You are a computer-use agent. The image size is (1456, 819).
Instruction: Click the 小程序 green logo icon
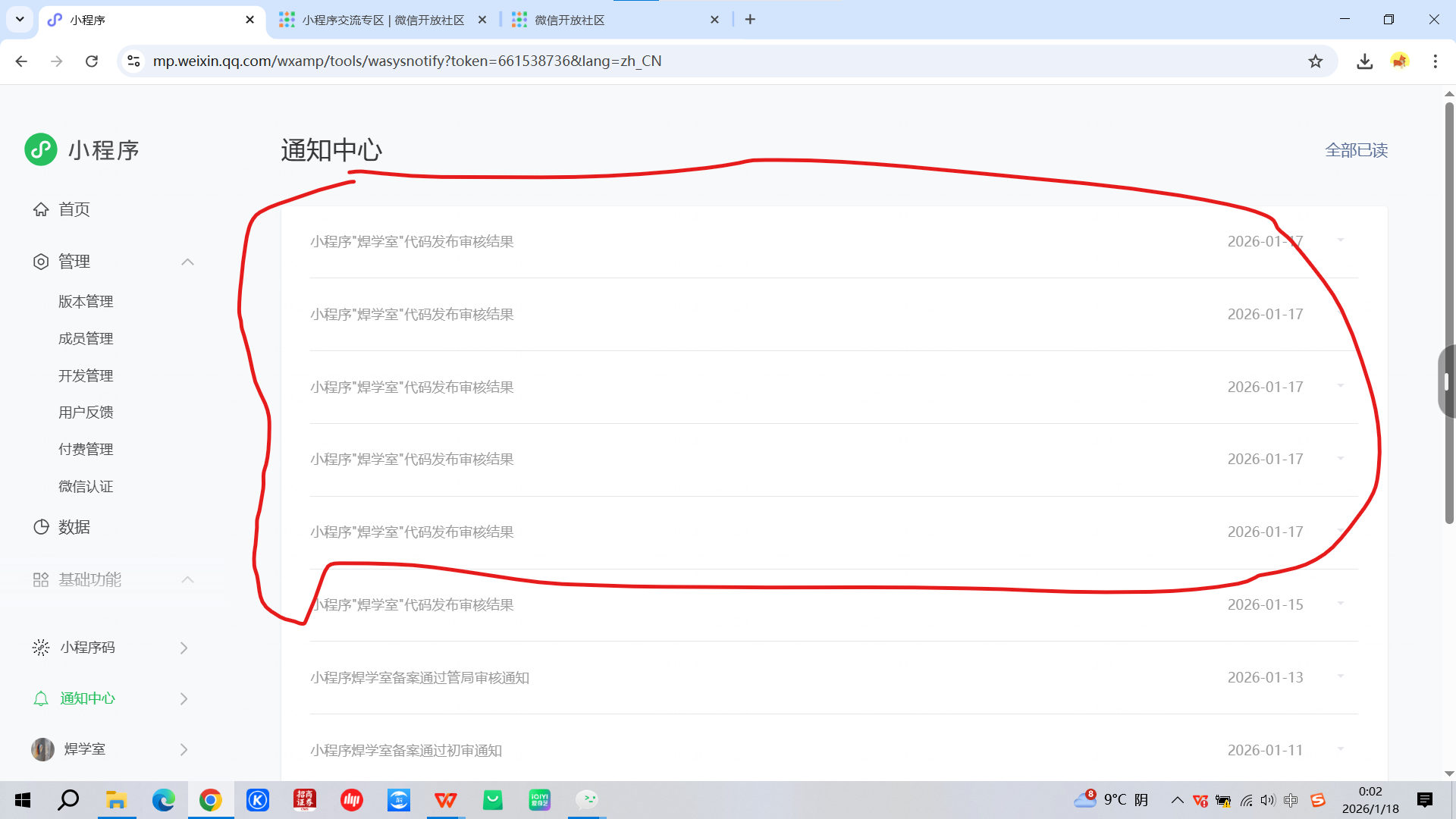click(x=41, y=149)
